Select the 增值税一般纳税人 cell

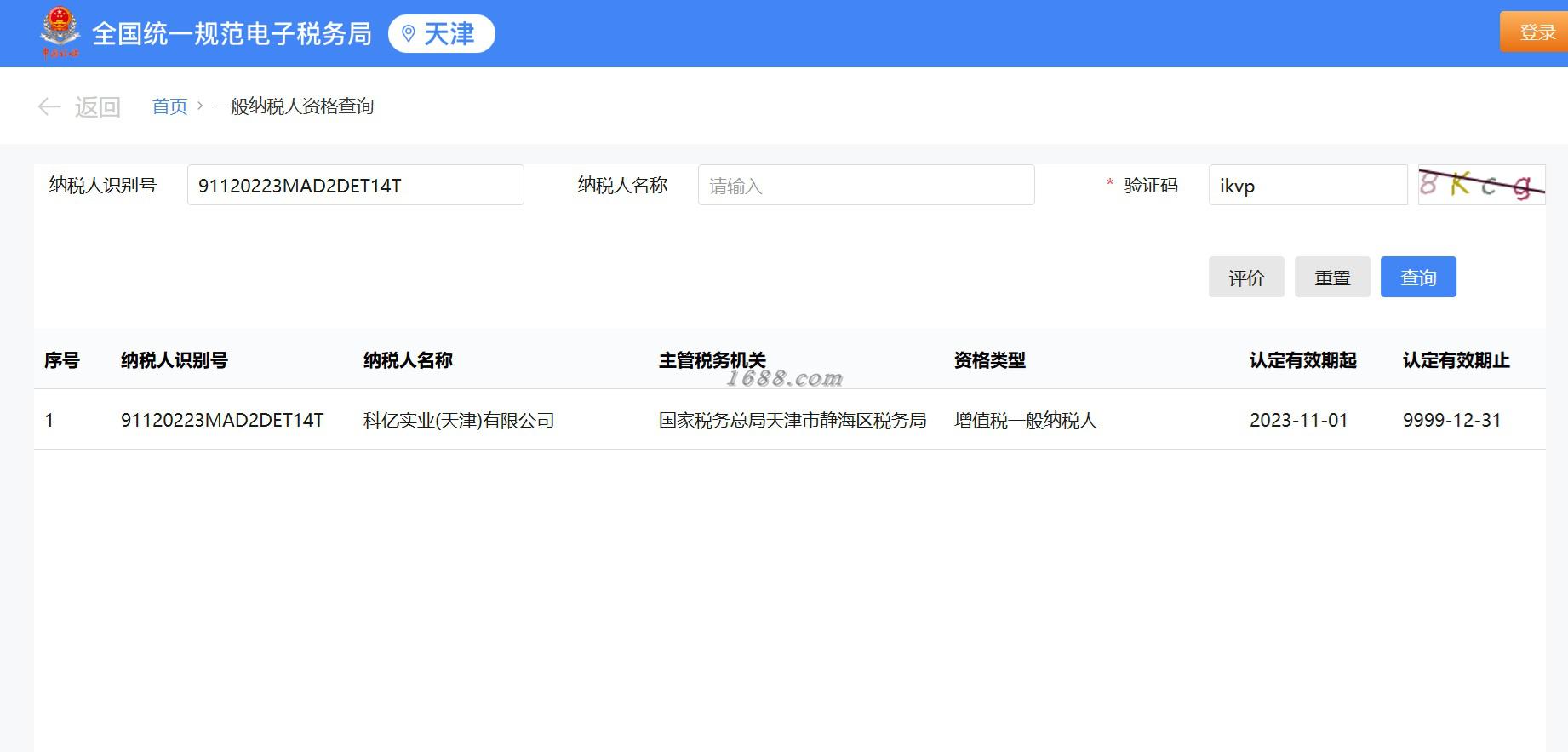[x=1026, y=420]
